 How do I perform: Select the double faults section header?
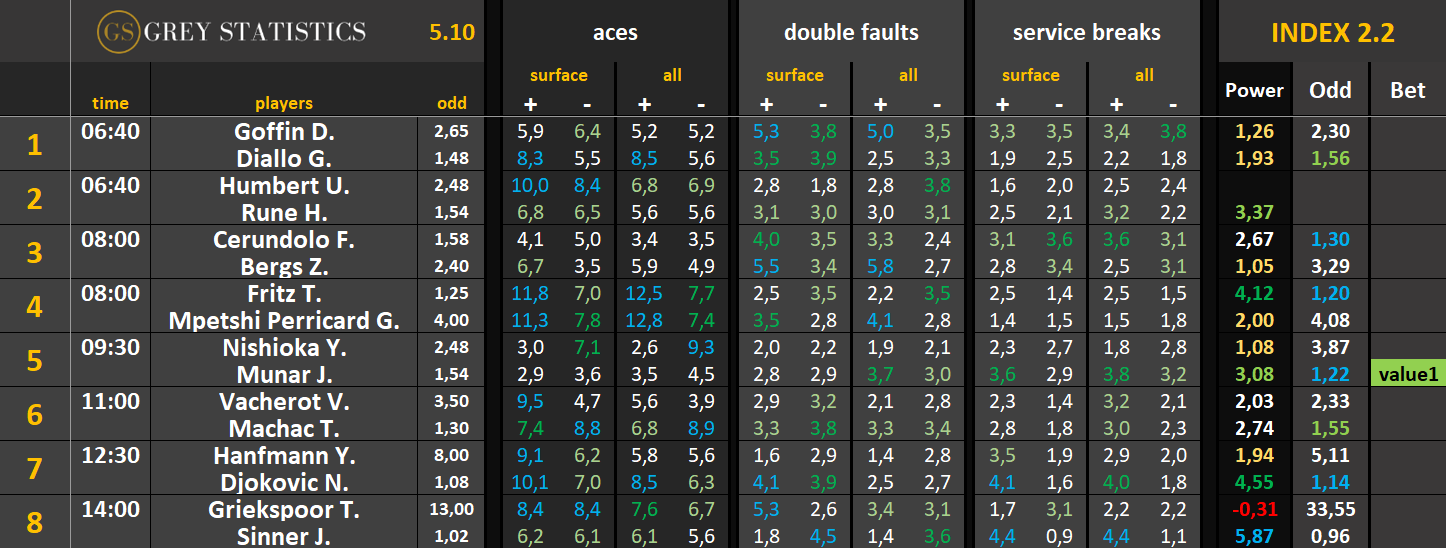[851, 32]
